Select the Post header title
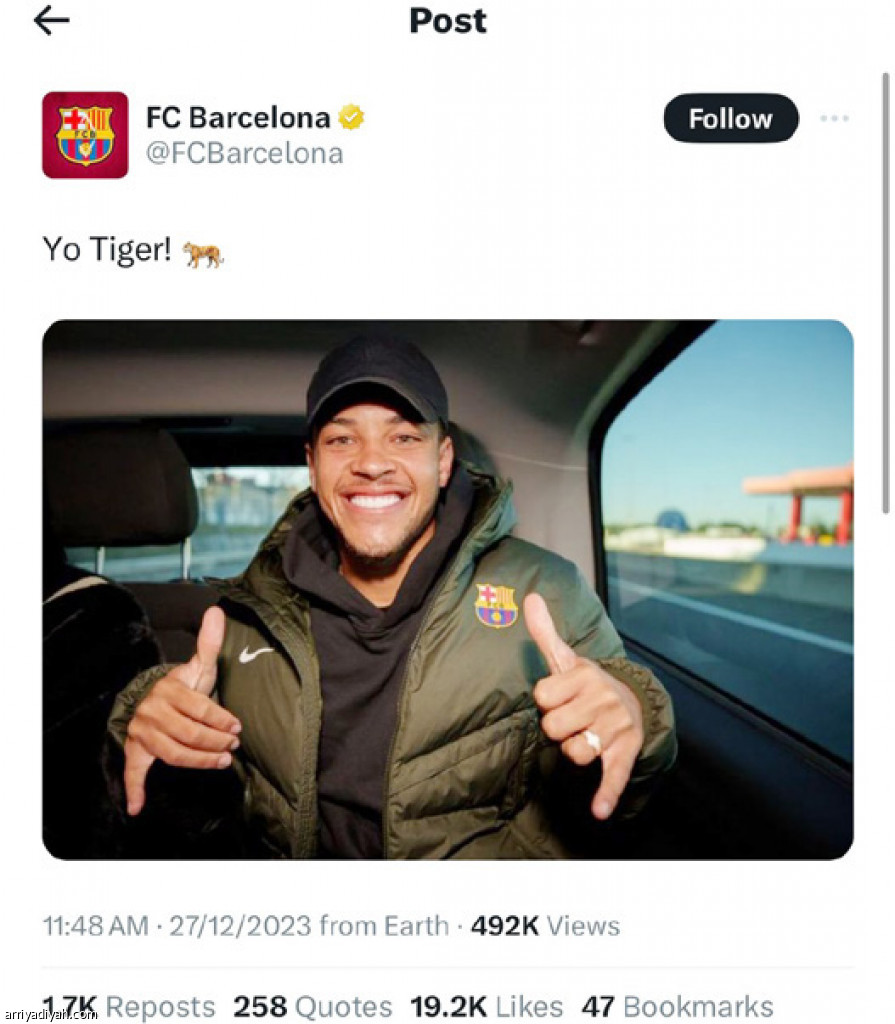The width and height of the screenshot is (895, 1024). pyautogui.click(x=448, y=20)
